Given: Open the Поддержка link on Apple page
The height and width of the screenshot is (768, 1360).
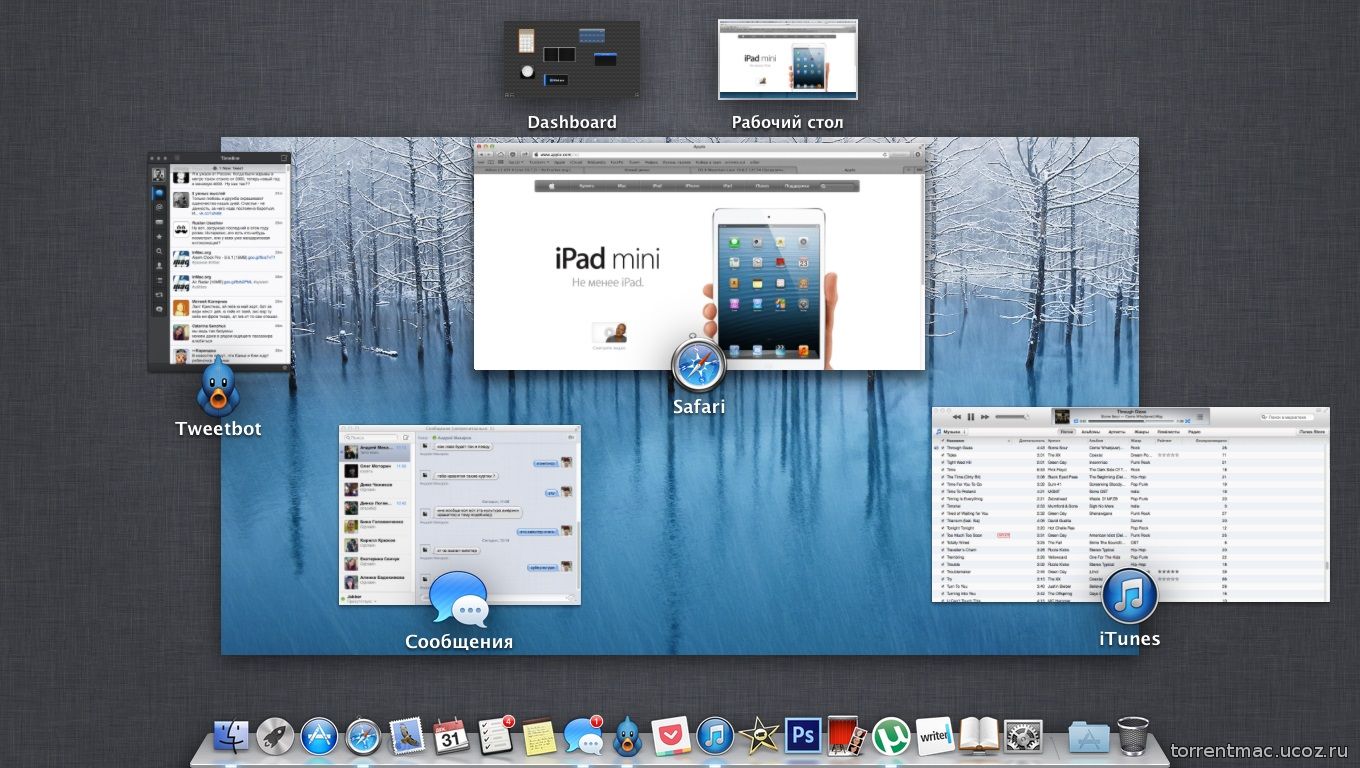Looking at the screenshot, I should point(796,186).
